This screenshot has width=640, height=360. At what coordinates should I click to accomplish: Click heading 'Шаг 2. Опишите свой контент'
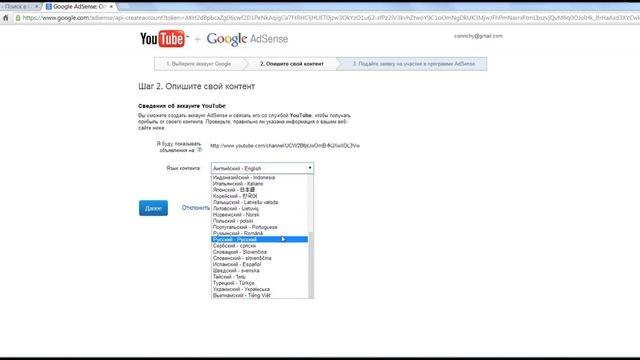pyautogui.click(x=197, y=86)
